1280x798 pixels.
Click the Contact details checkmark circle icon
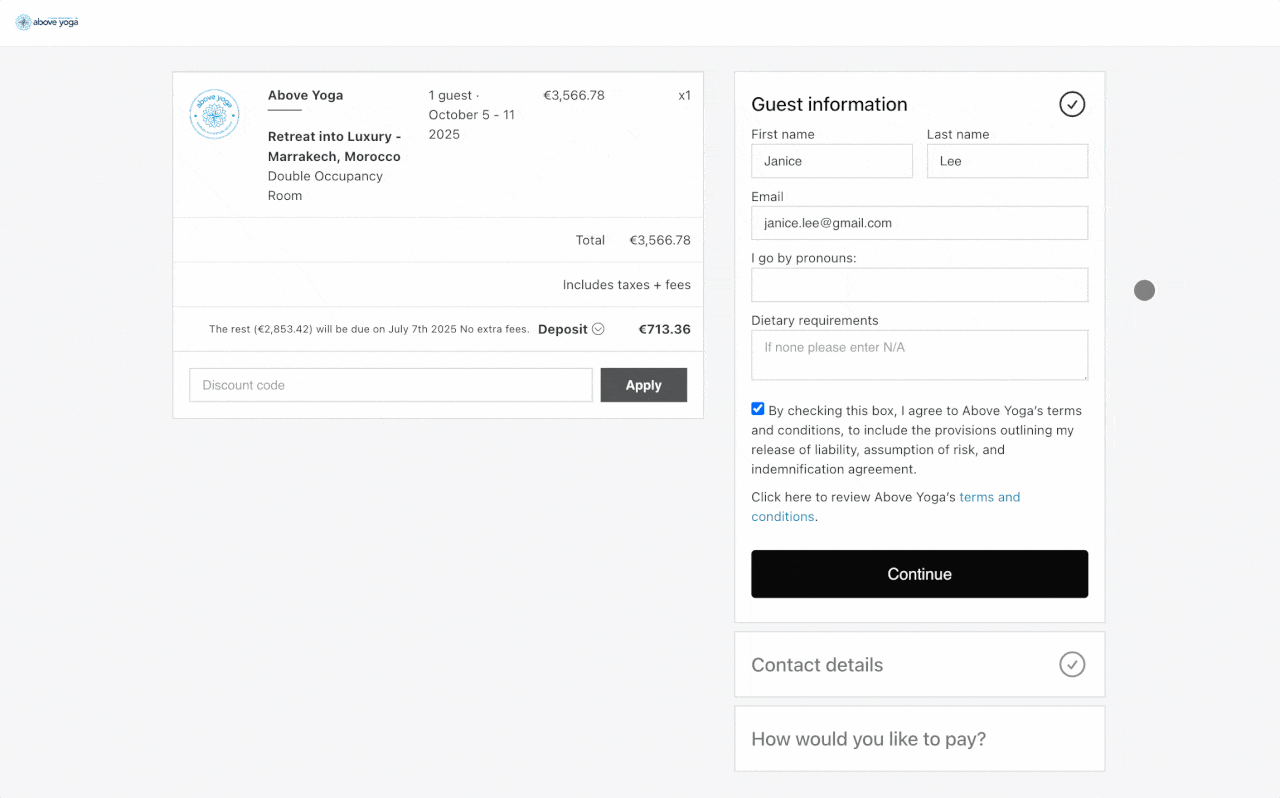1072,664
